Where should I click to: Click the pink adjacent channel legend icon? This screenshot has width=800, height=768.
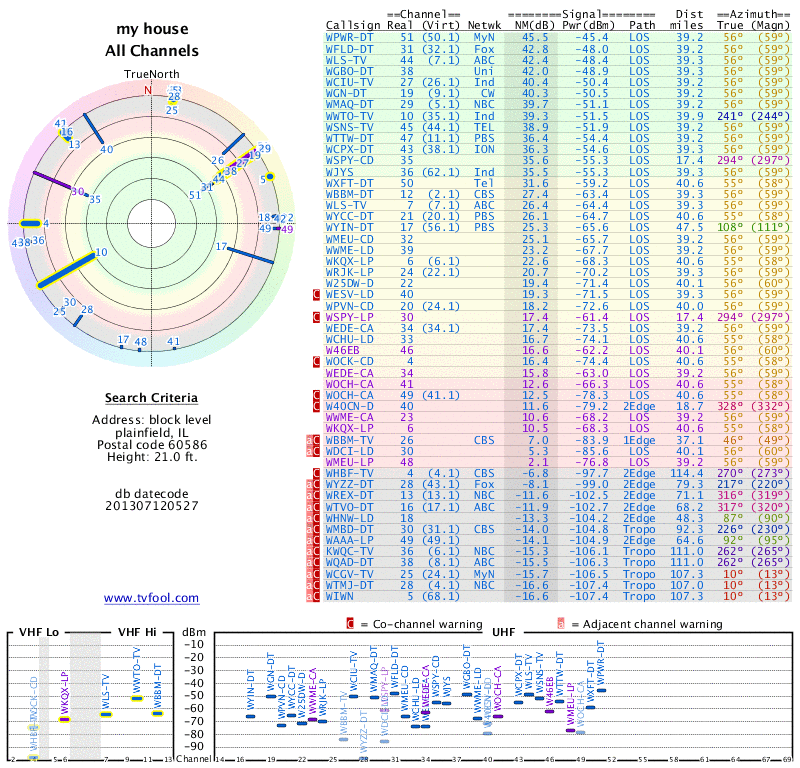562,624
